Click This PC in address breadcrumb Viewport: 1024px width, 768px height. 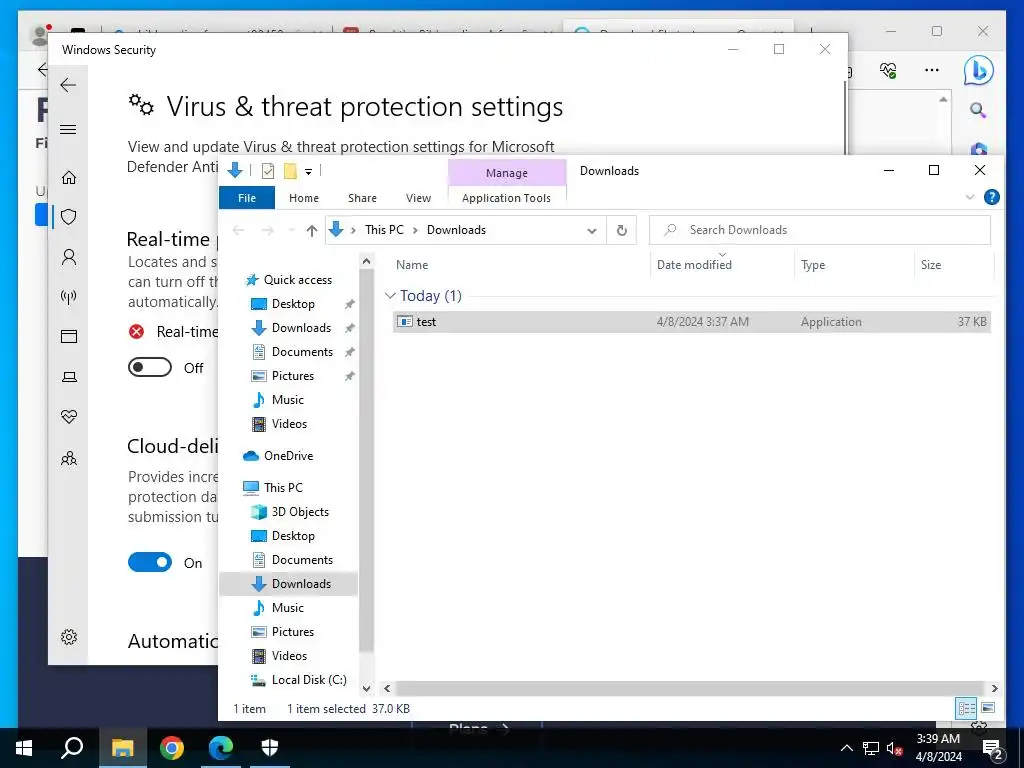(x=384, y=230)
